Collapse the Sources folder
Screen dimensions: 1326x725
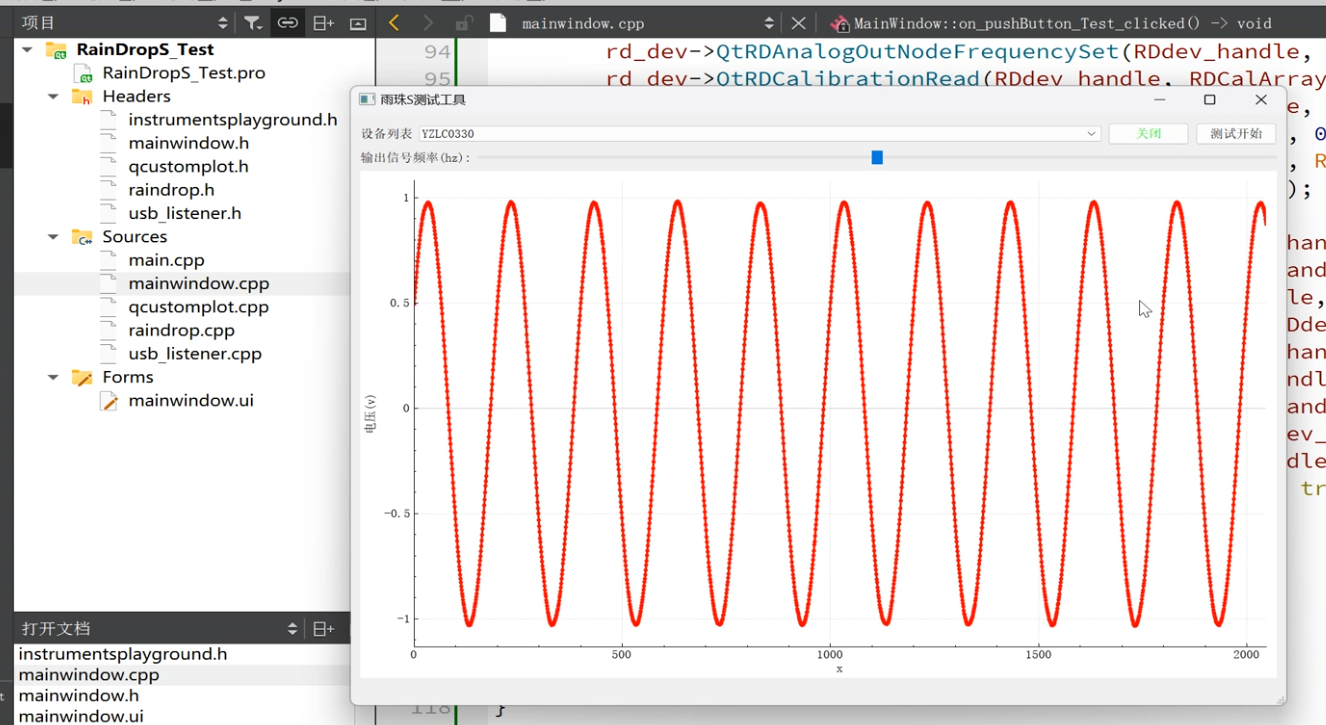(x=53, y=237)
